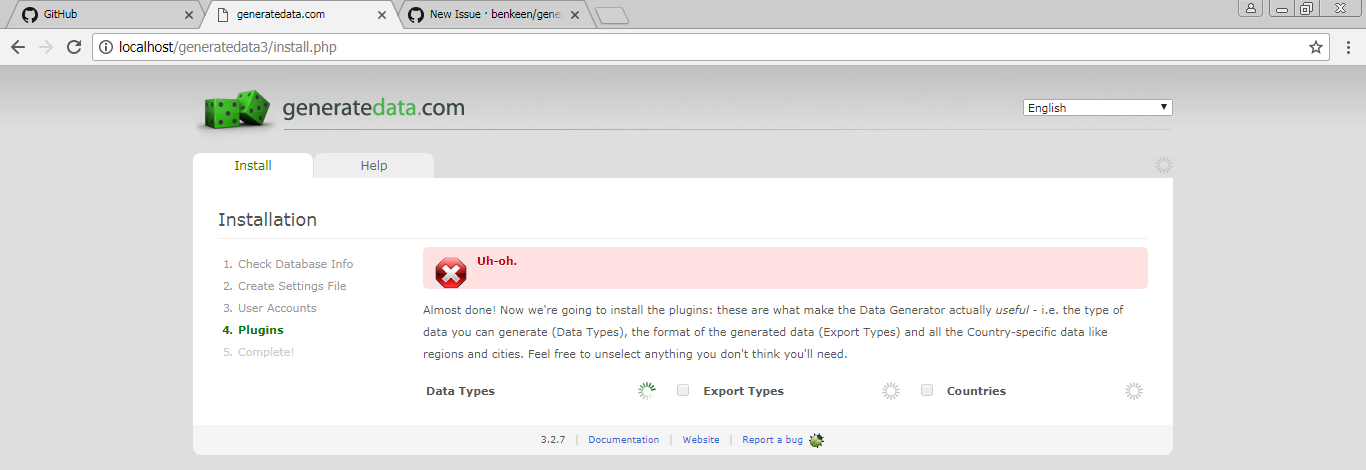Open the Documentation link
The image size is (1366, 470).
click(x=624, y=440)
